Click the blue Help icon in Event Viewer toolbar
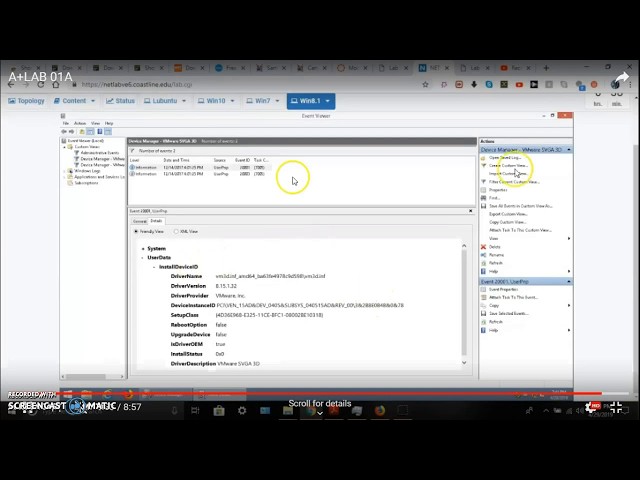 coord(100,132)
